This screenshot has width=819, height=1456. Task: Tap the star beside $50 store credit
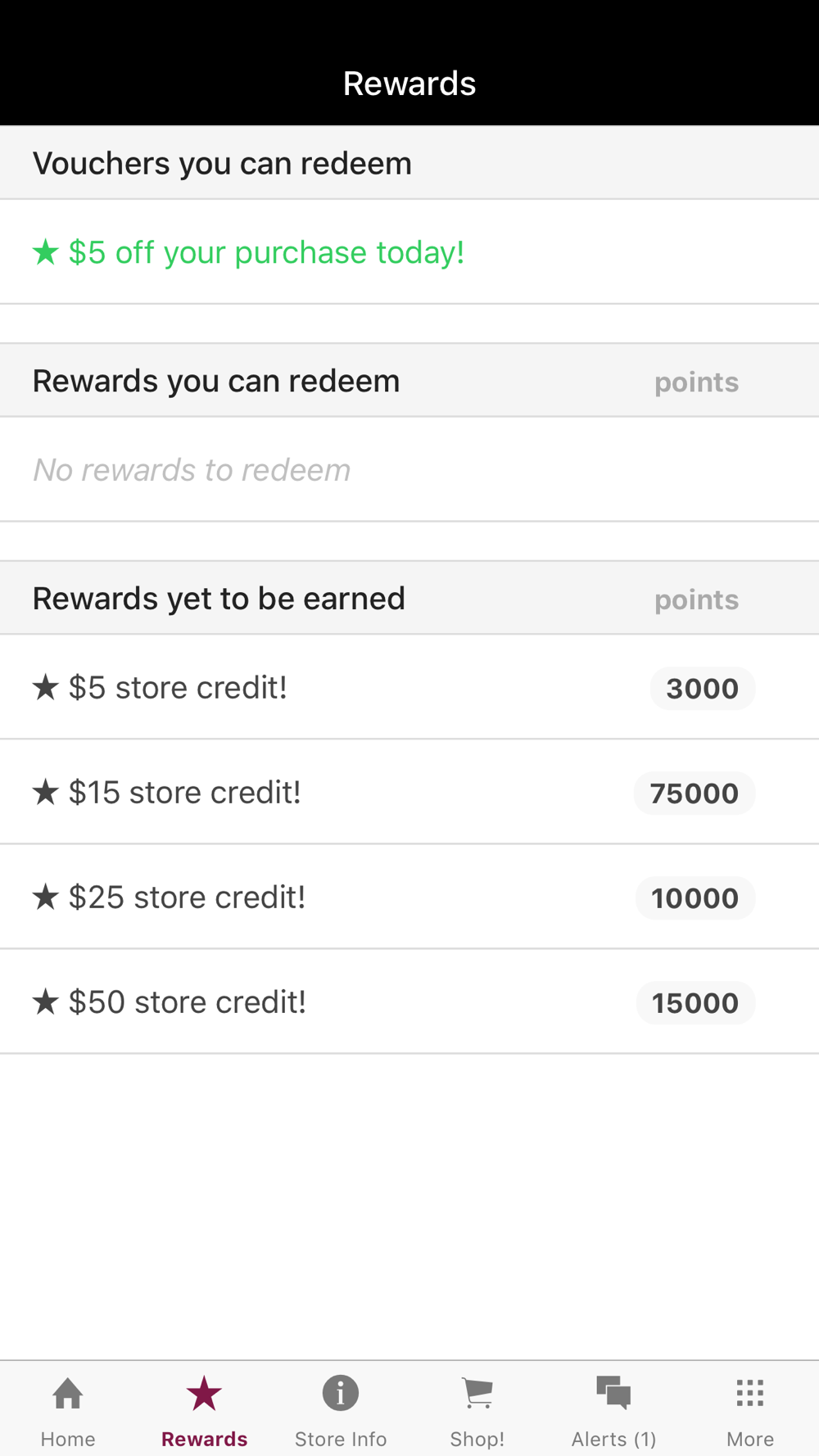click(46, 1002)
